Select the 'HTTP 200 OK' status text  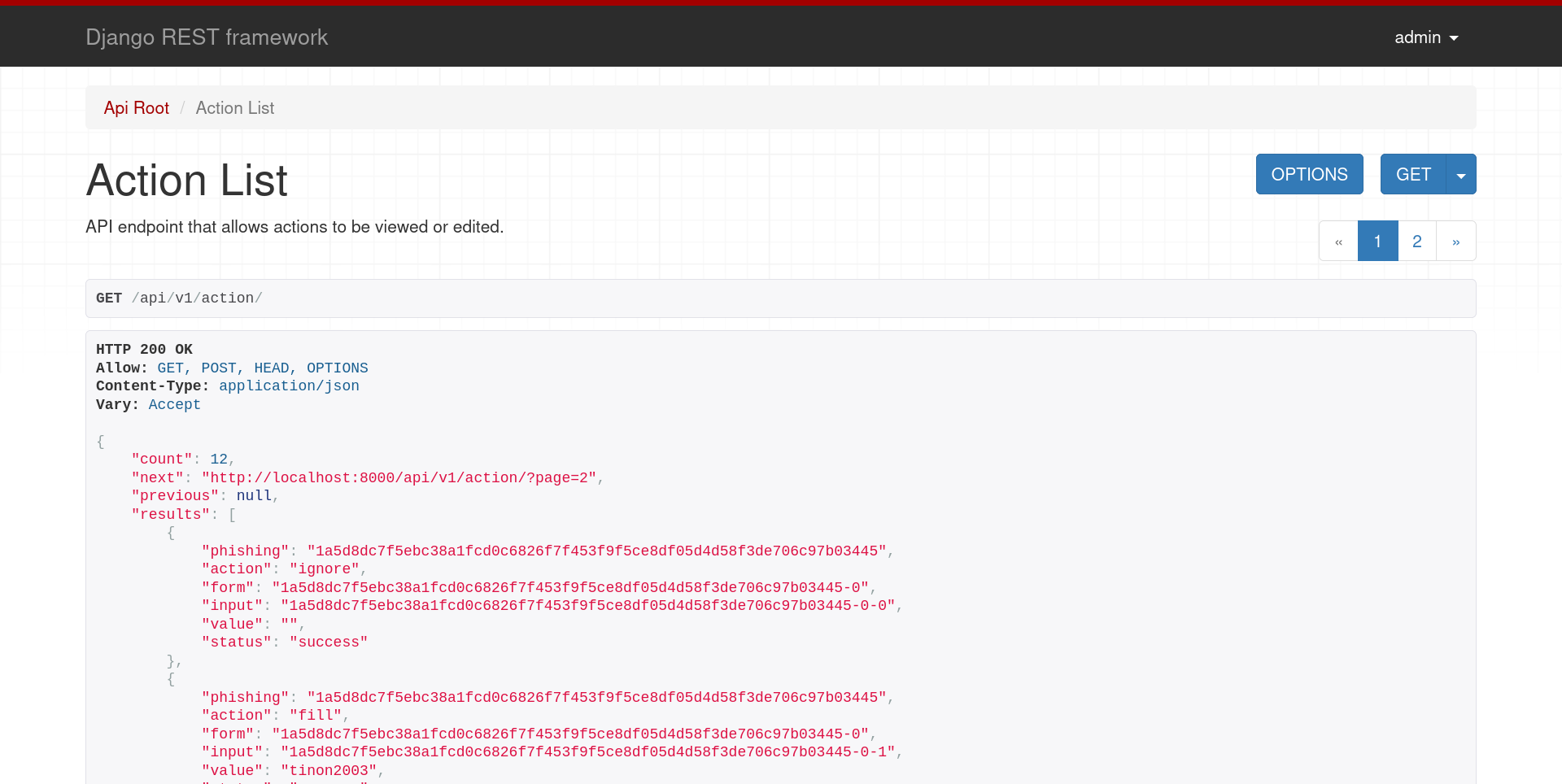[x=144, y=350]
